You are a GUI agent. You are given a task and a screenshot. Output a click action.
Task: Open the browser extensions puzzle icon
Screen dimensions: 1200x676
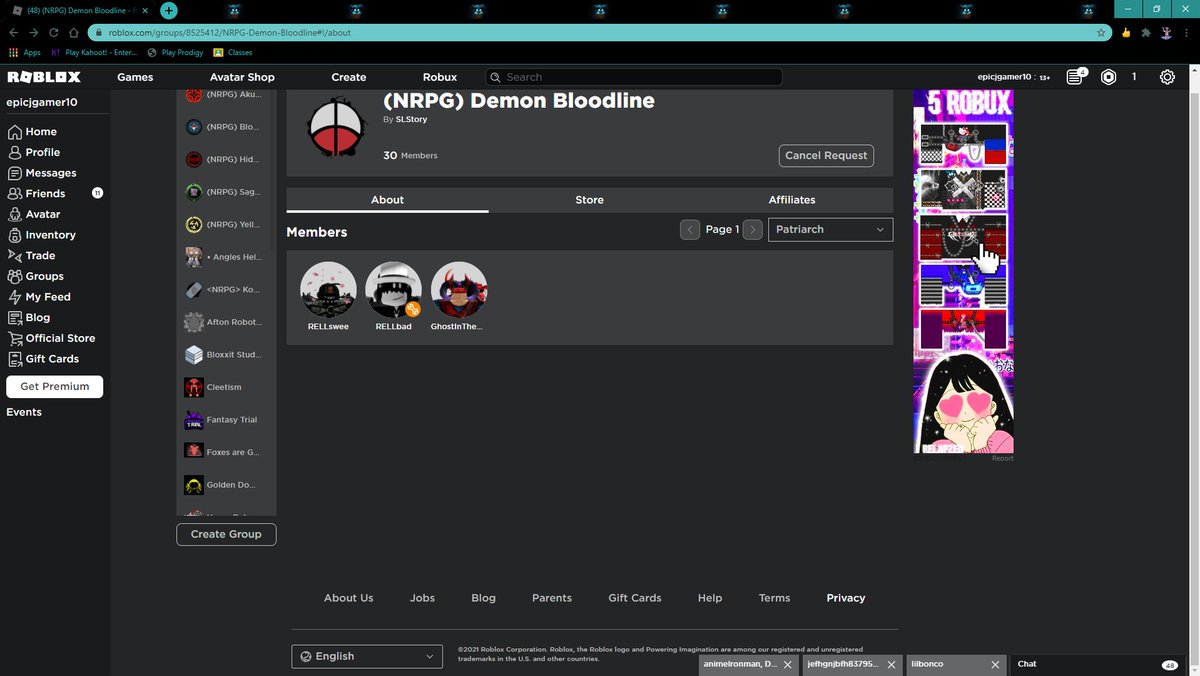click(x=1146, y=32)
